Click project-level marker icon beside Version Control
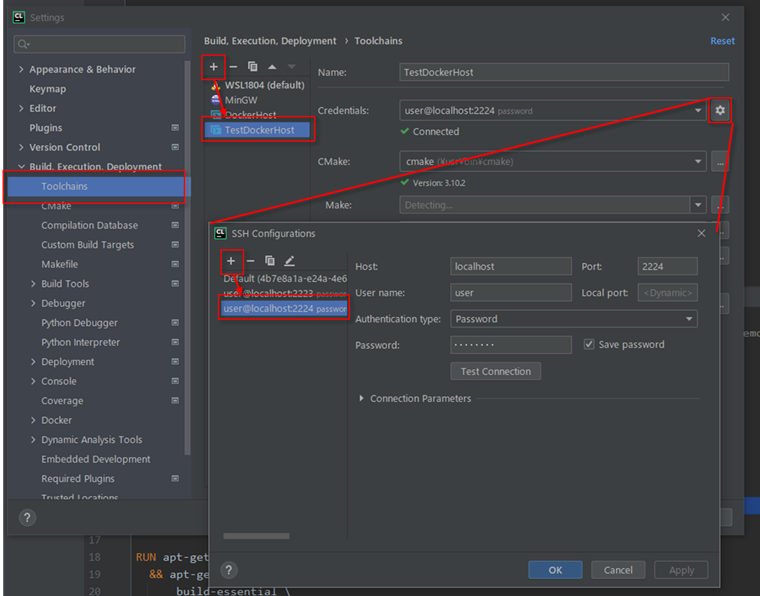The height and width of the screenshot is (596, 760). (175, 147)
